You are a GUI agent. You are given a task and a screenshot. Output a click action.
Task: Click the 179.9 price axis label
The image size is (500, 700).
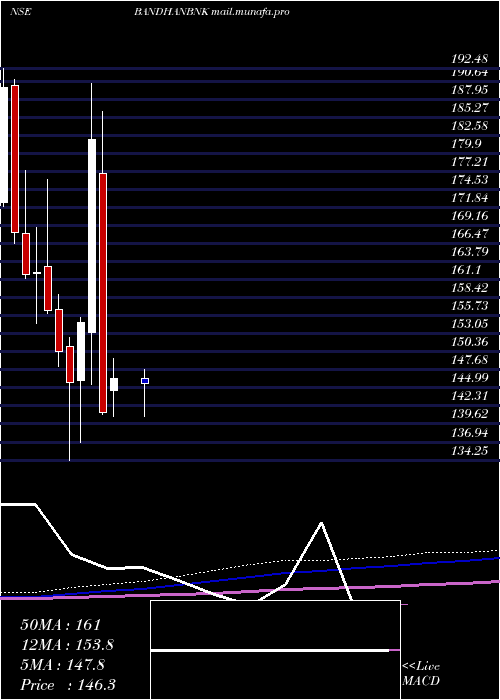click(467, 143)
